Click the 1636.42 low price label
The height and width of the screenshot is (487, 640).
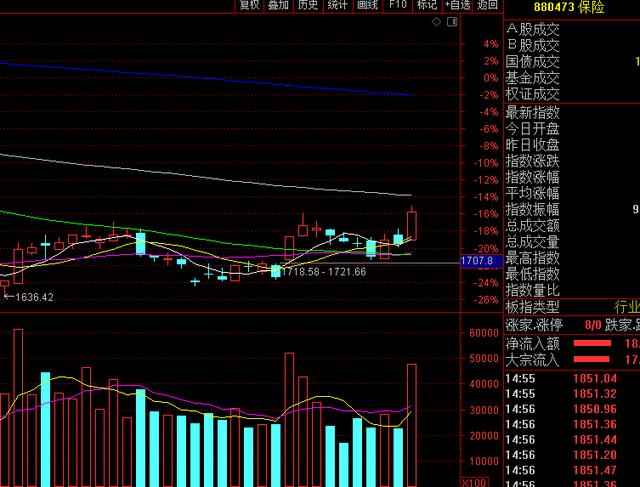click(29, 297)
